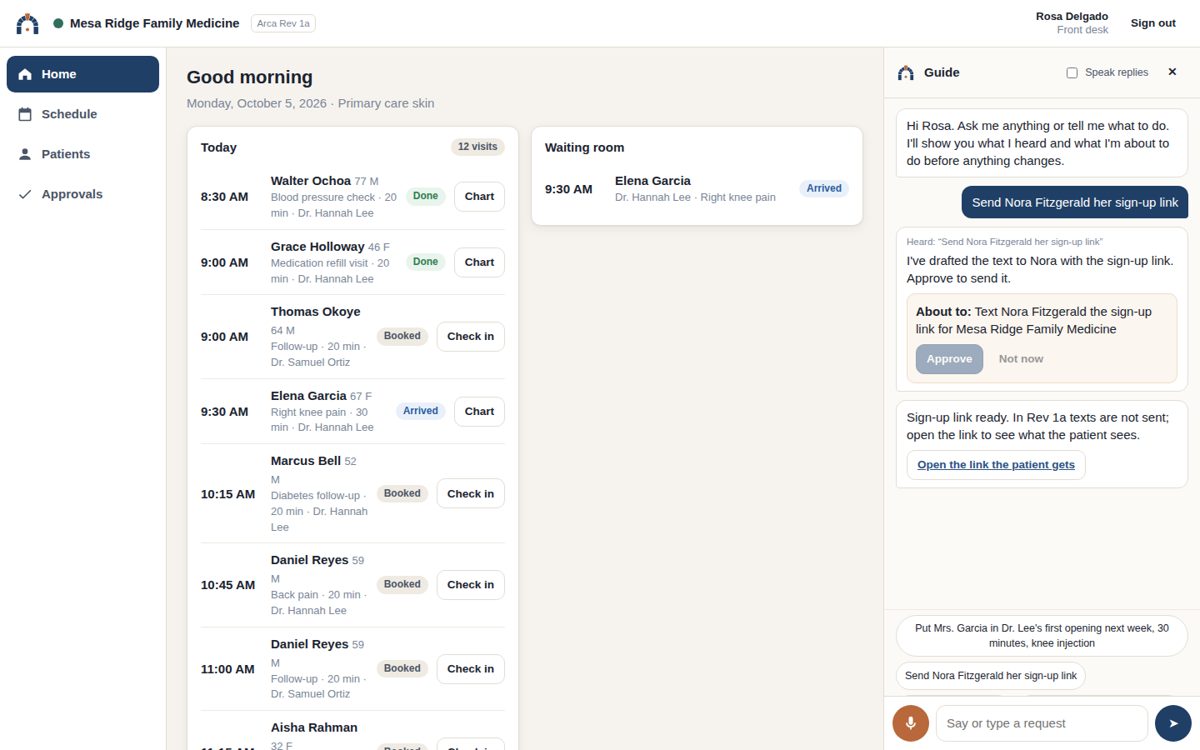Click the Arrived badge in Waiting room
Screen dimensions: 1200x750
coord(824,188)
